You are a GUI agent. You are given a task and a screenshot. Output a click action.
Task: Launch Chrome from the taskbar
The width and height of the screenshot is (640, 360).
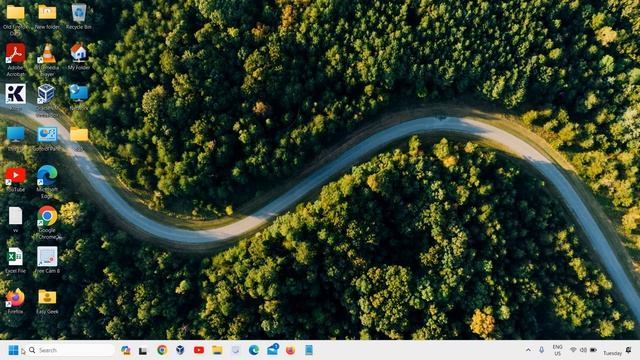(x=162, y=350)
